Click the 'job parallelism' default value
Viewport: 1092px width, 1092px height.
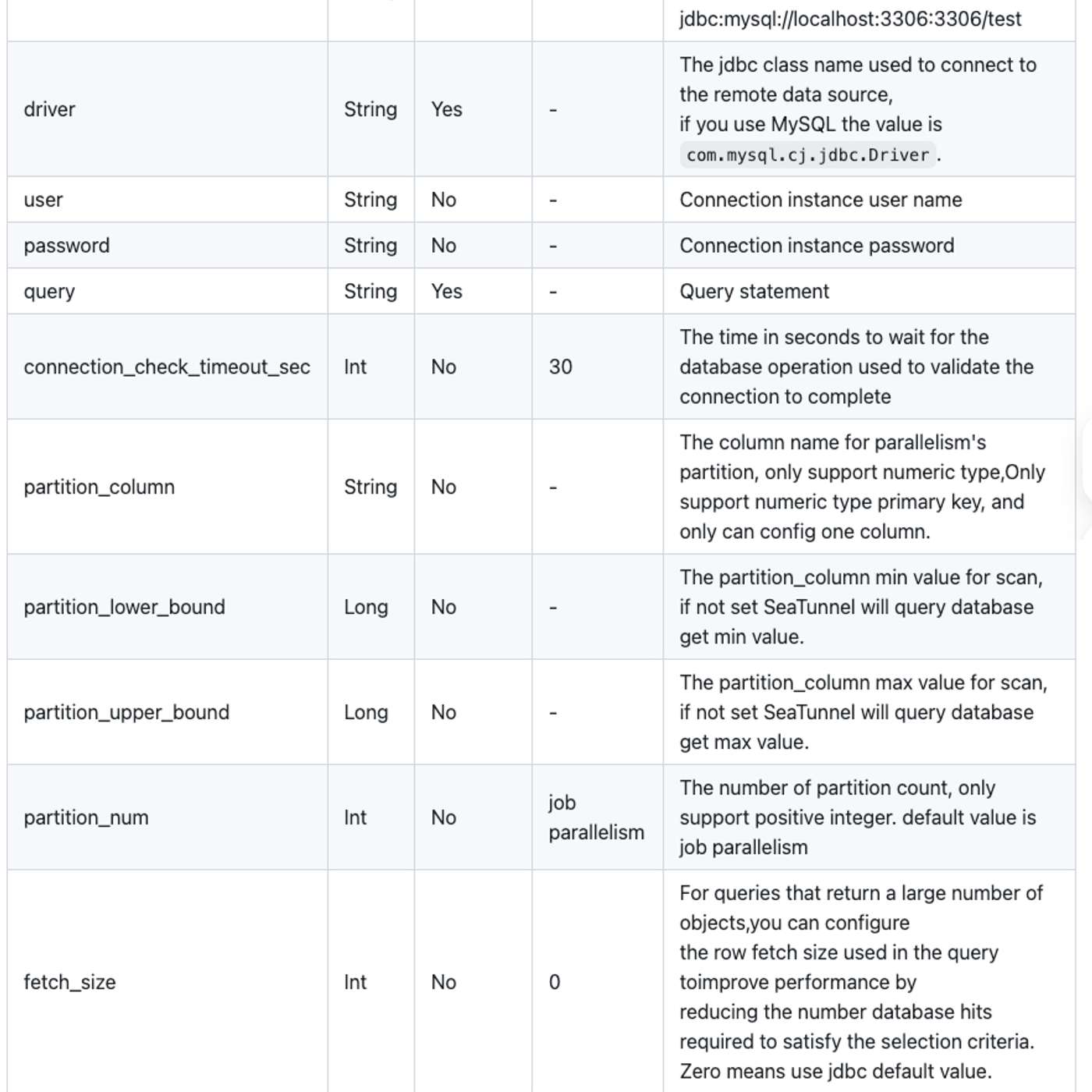click(x=596, y=817)
